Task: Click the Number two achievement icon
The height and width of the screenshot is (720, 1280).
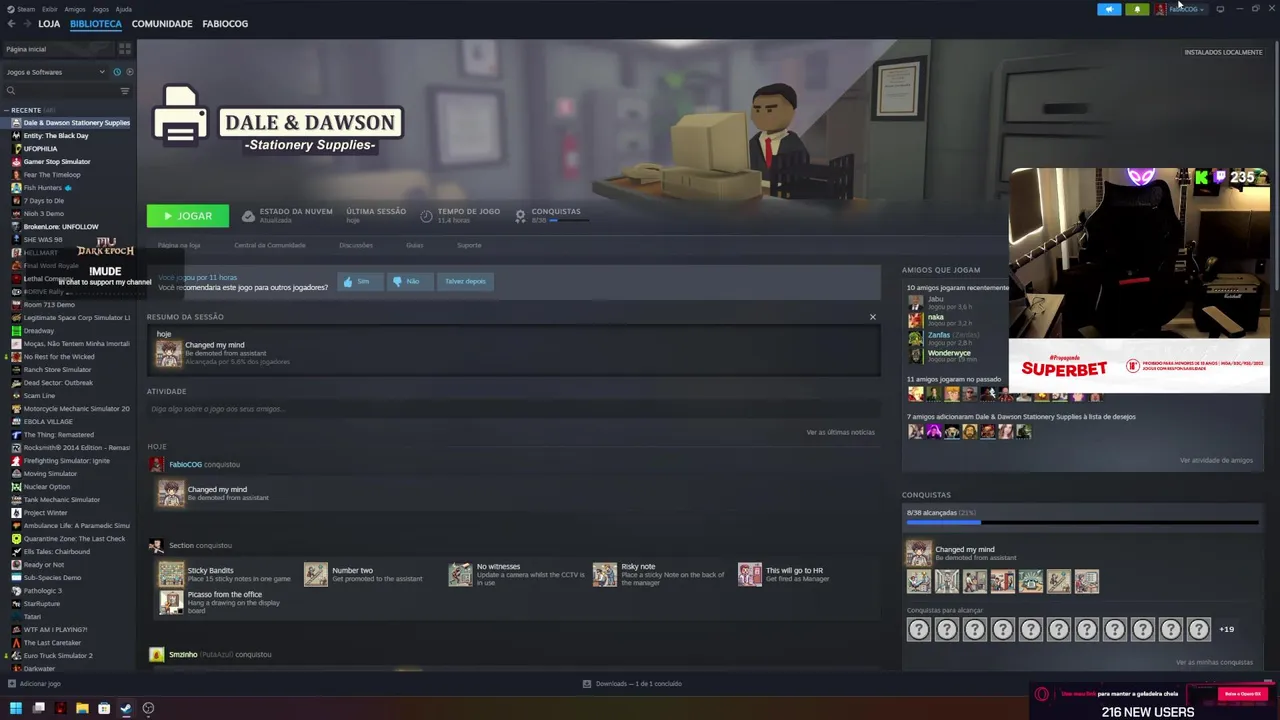Action: coord(315,574)
